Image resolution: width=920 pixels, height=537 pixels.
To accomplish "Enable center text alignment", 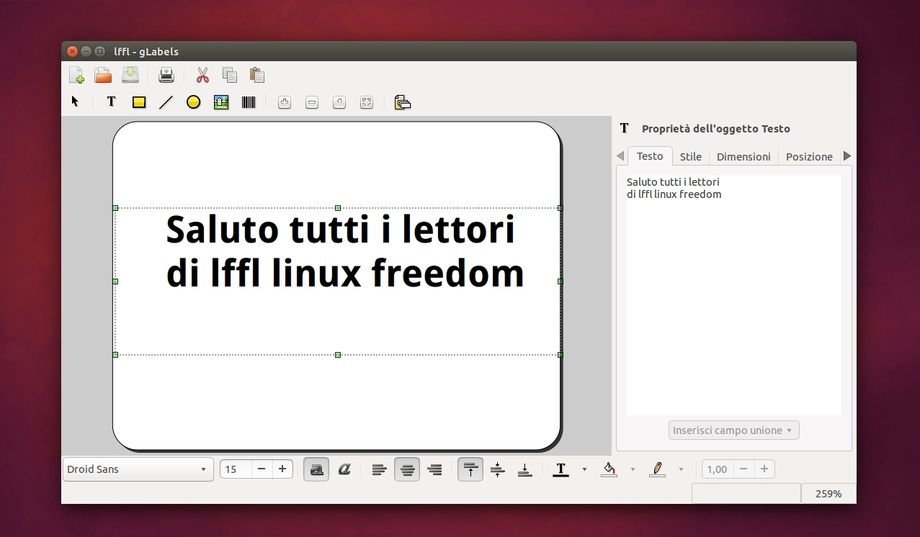I will 406,469.
